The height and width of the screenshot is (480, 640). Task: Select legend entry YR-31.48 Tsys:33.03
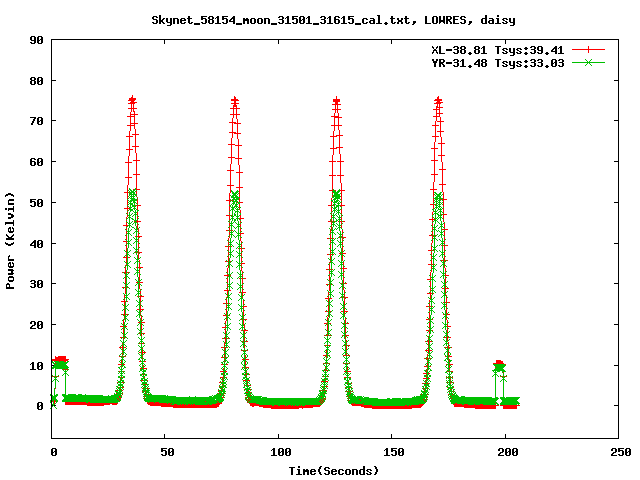pyautogui.click(x=498, y=63)
